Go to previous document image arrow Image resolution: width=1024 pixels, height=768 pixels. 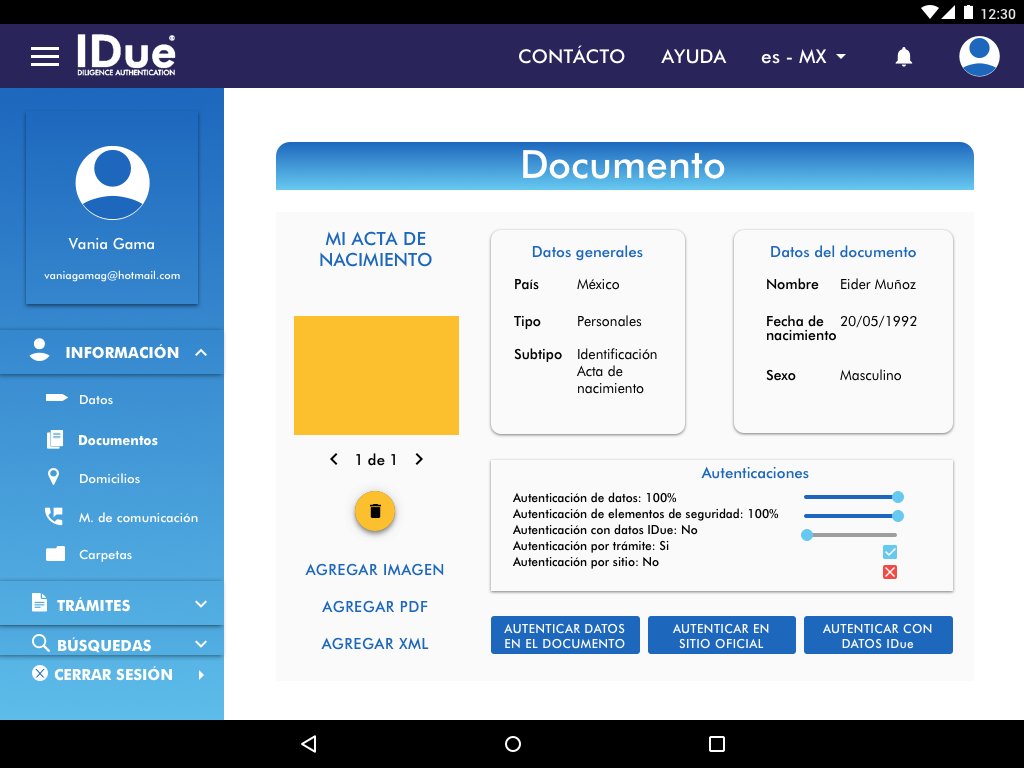tap(334, 460)
